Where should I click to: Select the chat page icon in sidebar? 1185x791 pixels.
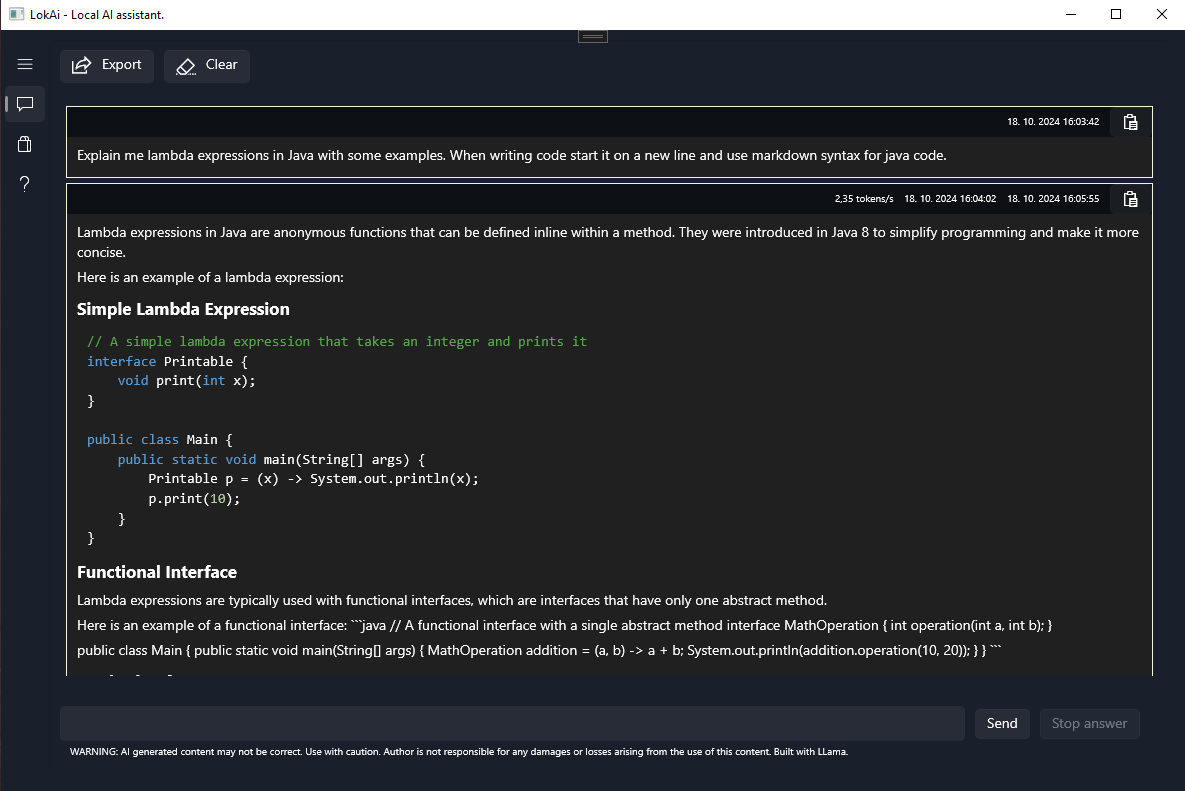tap(25, 104)
